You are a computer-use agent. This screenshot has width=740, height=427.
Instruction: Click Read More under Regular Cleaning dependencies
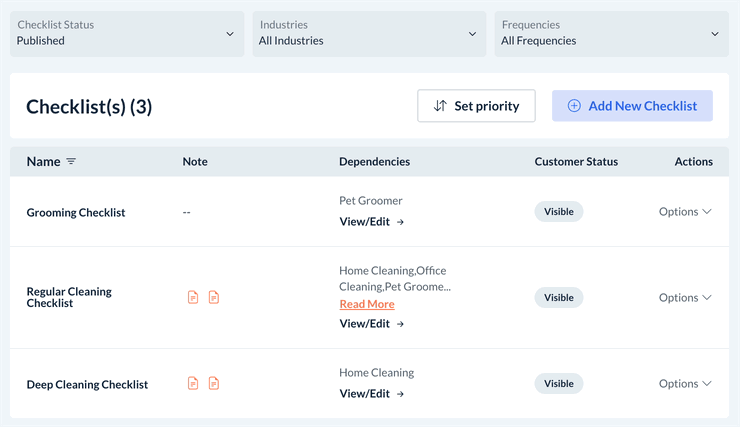pyautogui.click(x=367, y=304)
